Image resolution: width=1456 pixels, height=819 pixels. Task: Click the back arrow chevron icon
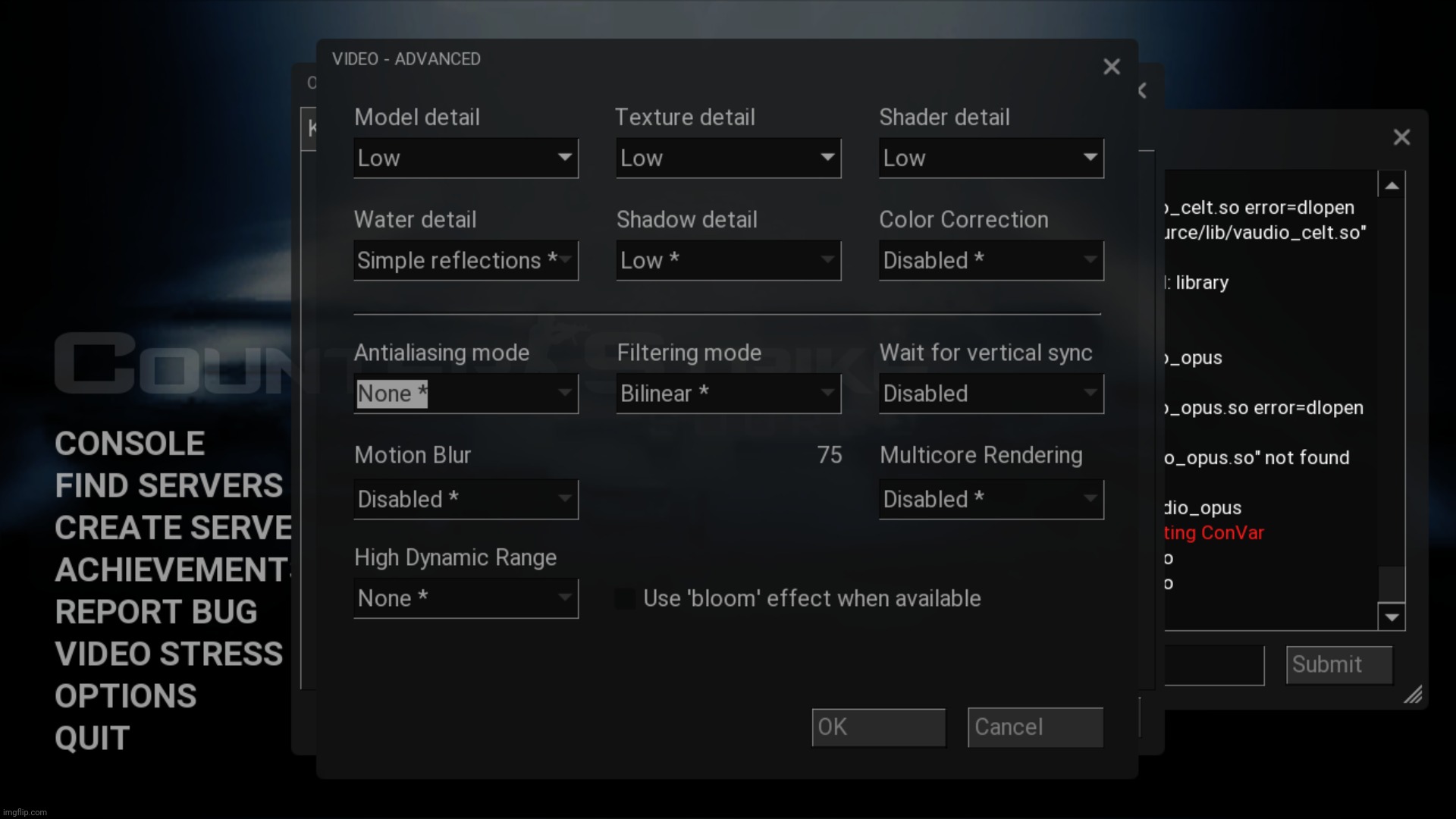[x=1142, y=90]
